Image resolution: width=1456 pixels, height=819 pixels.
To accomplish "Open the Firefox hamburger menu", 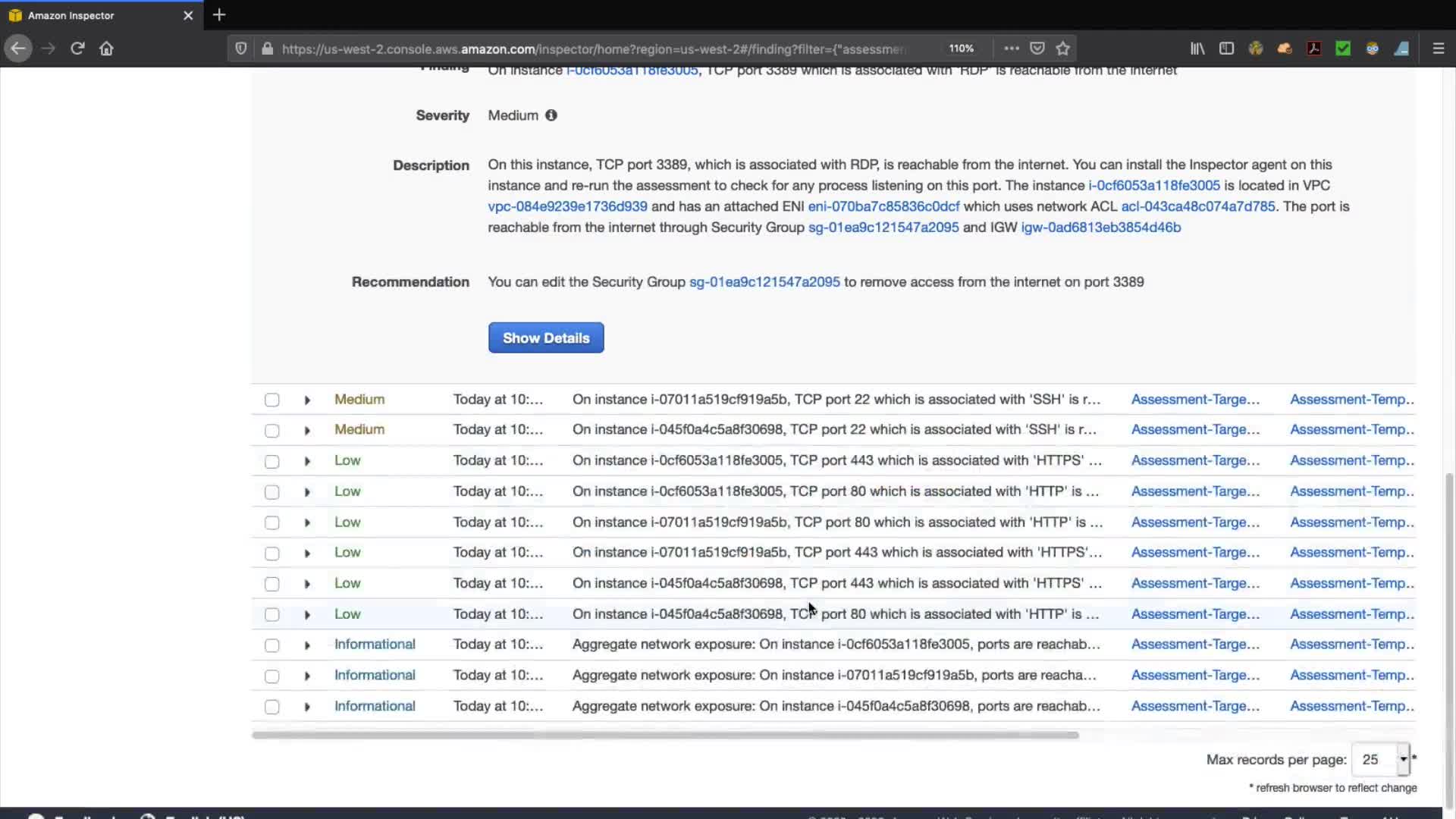I will (1438, 49).
